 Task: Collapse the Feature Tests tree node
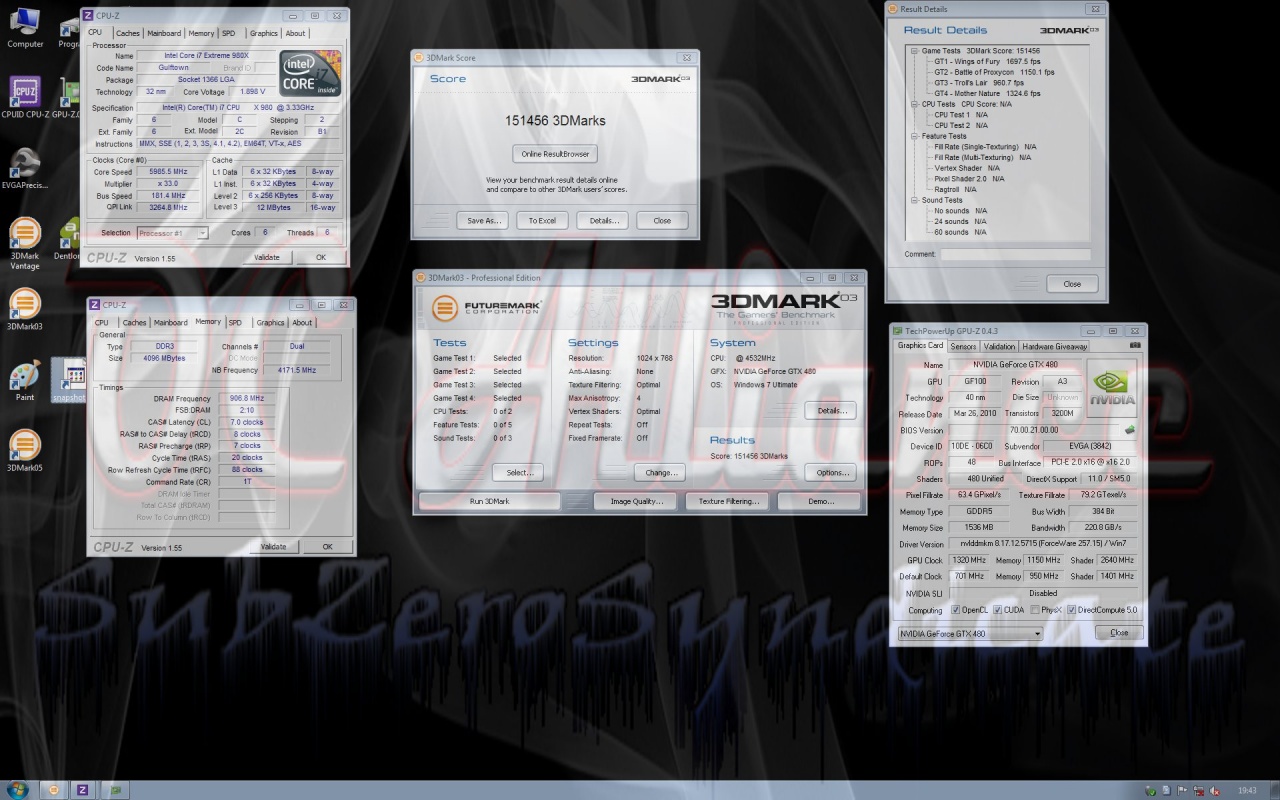tap(914, 136)
